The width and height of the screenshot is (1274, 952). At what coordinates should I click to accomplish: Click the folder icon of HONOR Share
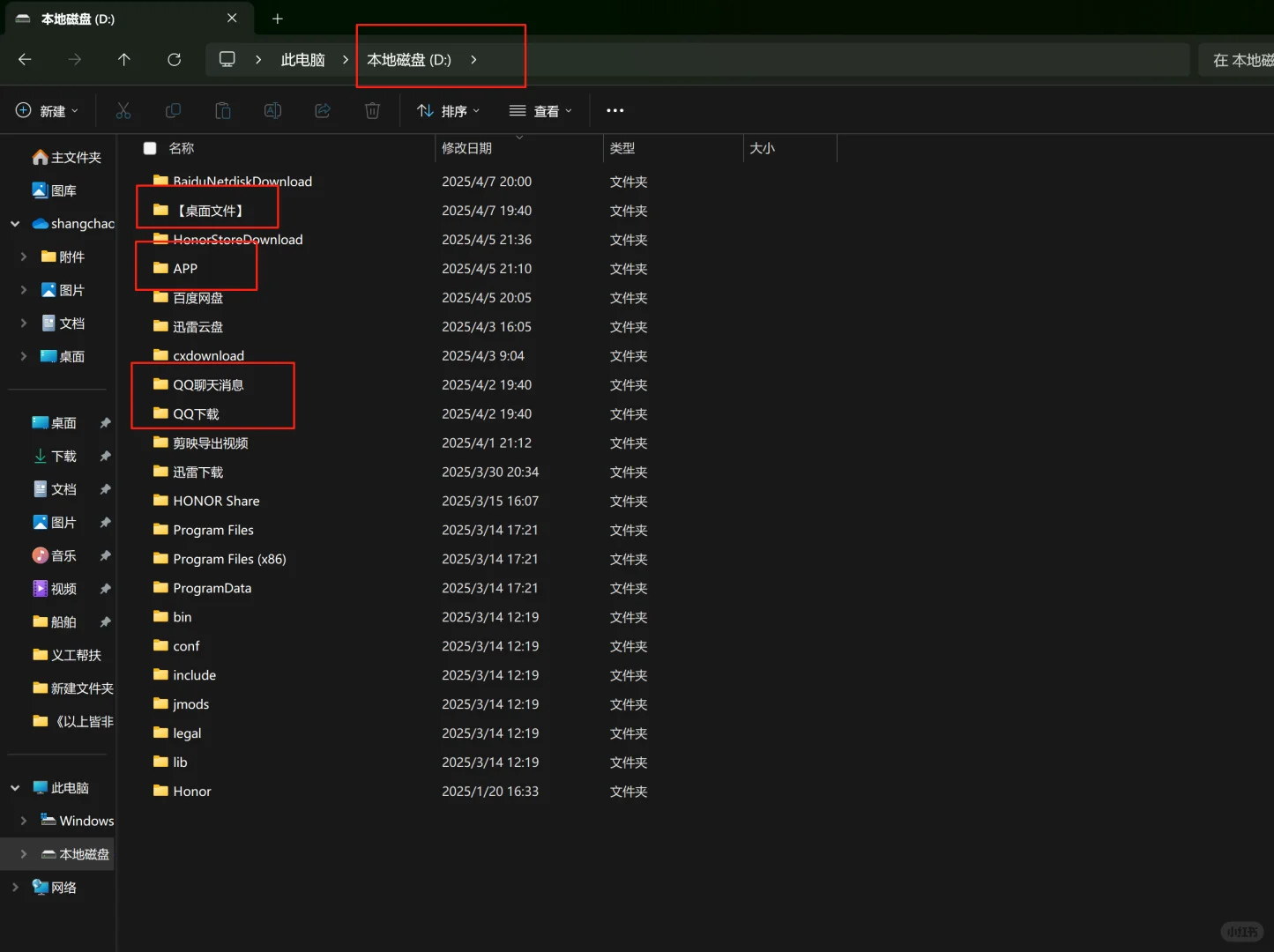160,501
